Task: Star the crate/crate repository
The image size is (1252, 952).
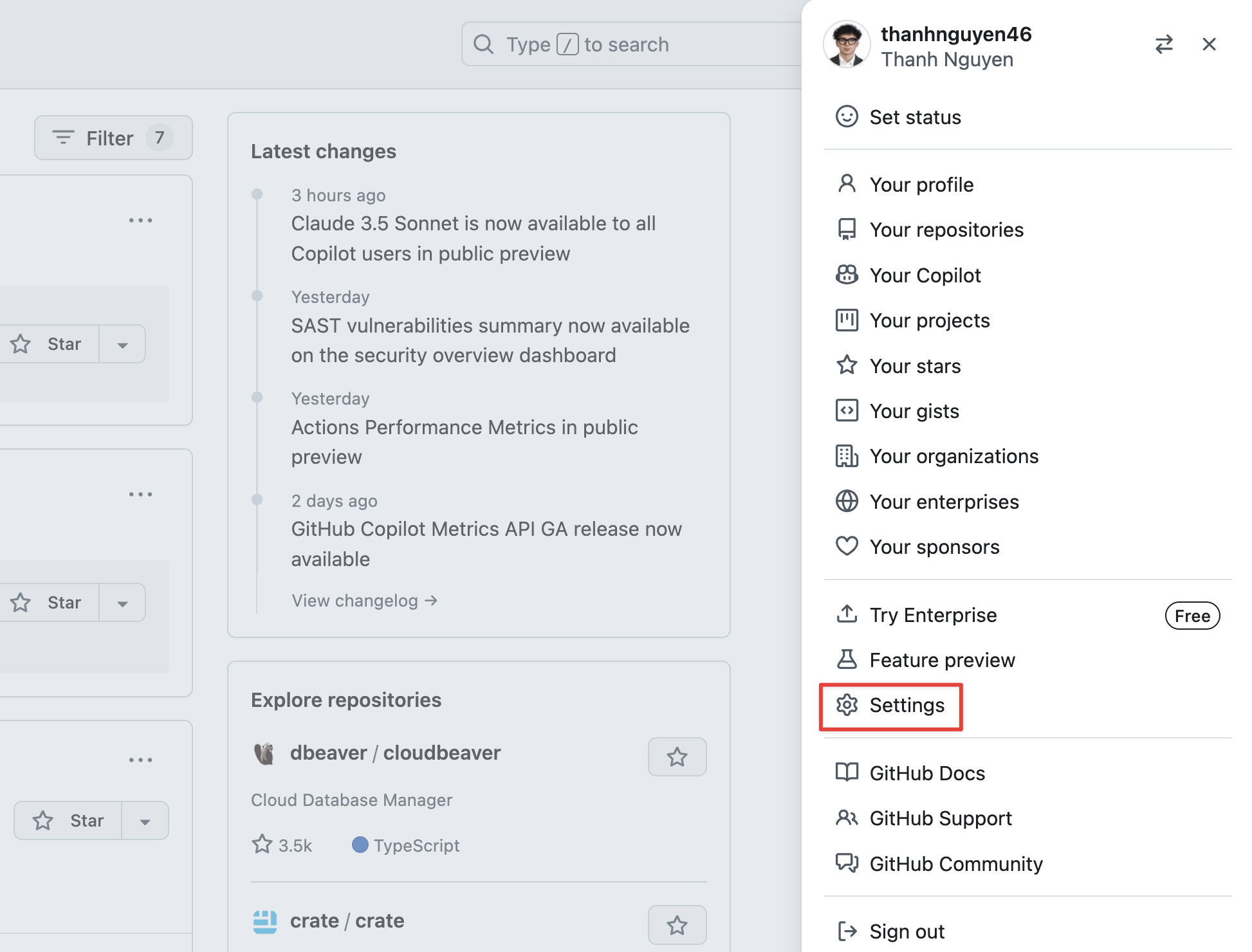Action: pos(677,926)
